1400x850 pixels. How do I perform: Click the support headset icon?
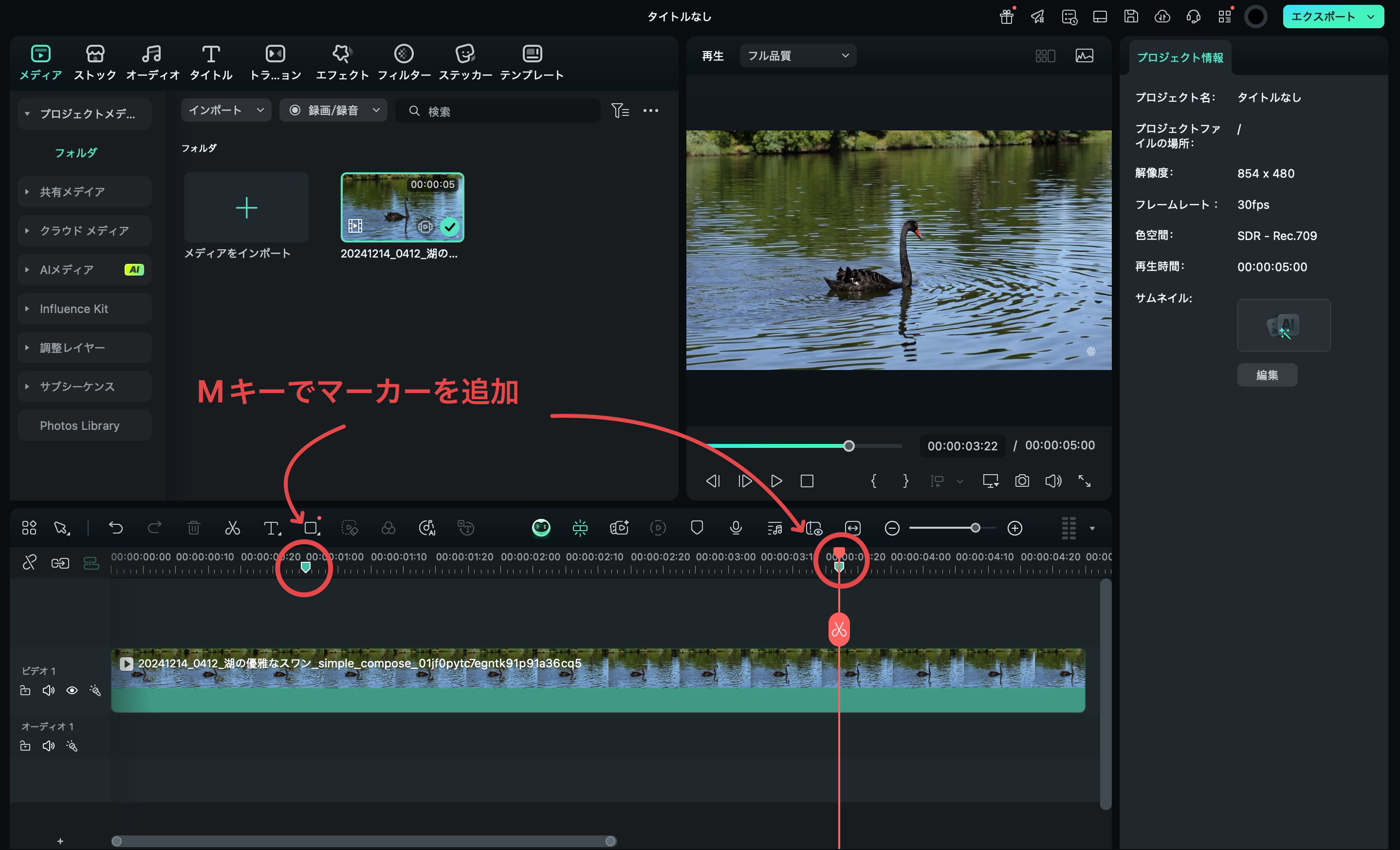point(1193,17)
